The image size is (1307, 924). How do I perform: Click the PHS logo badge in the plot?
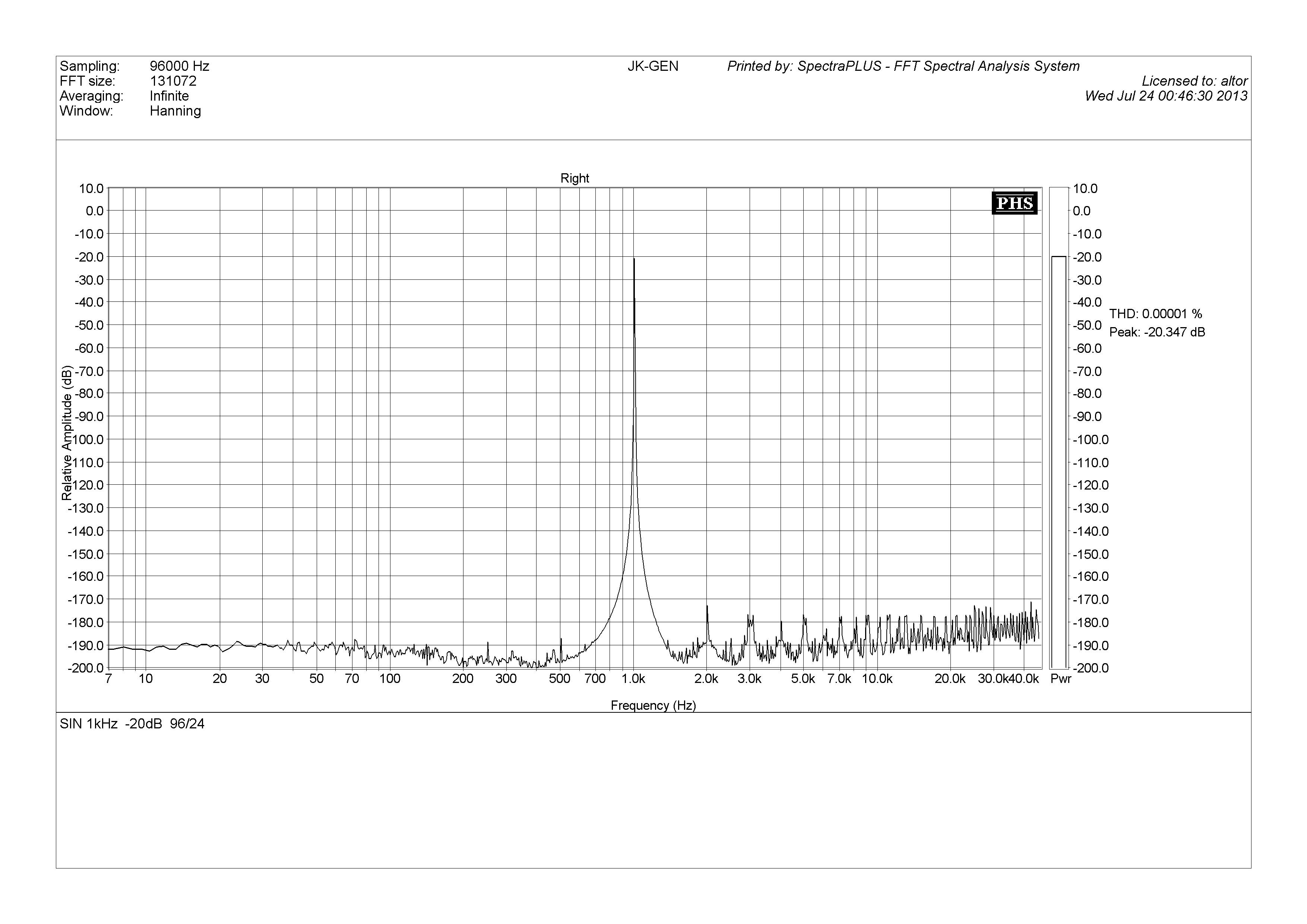pos(1015,203)
